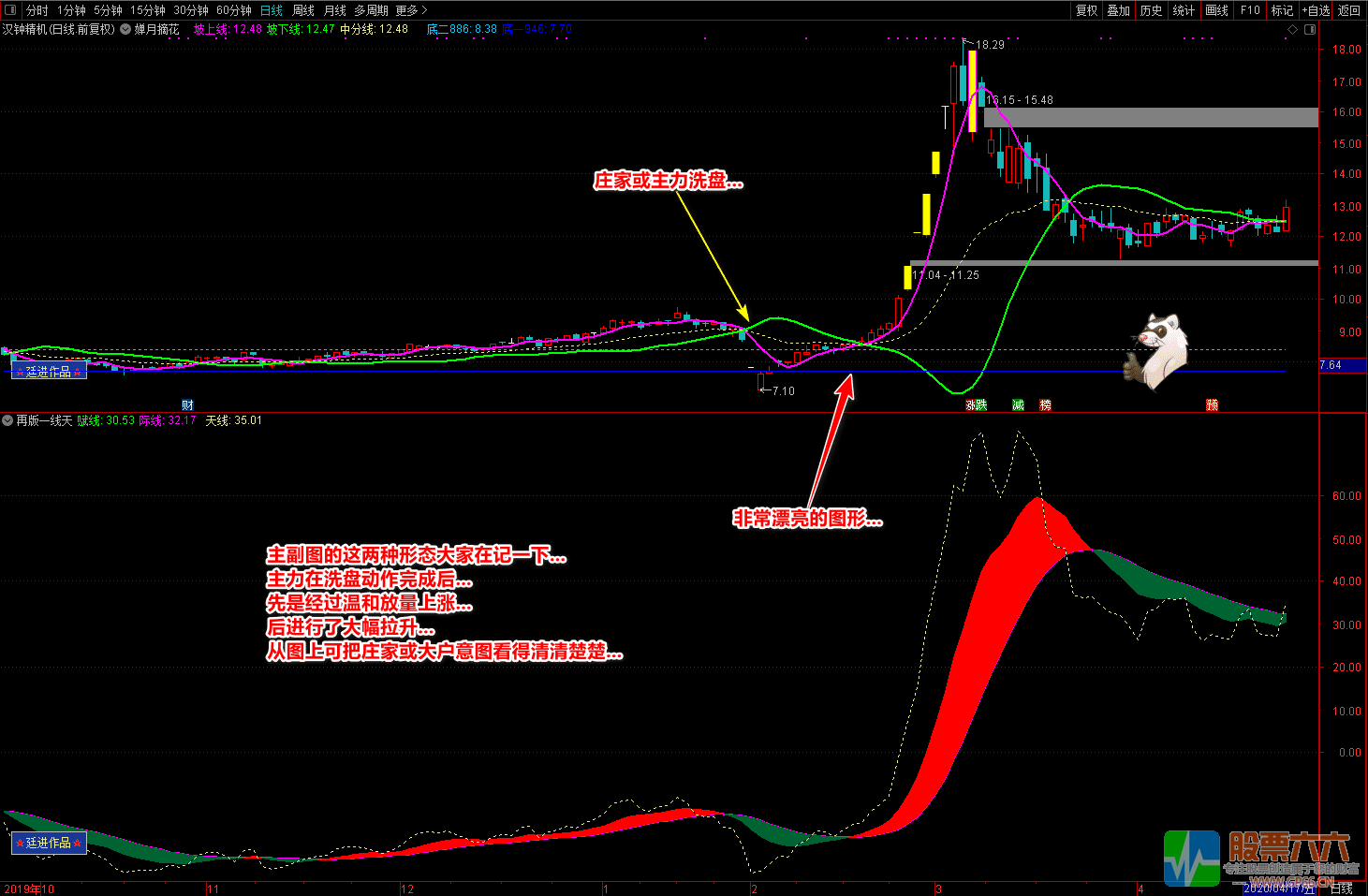1368x896 pixels.
Task: Select the 60分钟 period tab
Action: coord(233,10)
